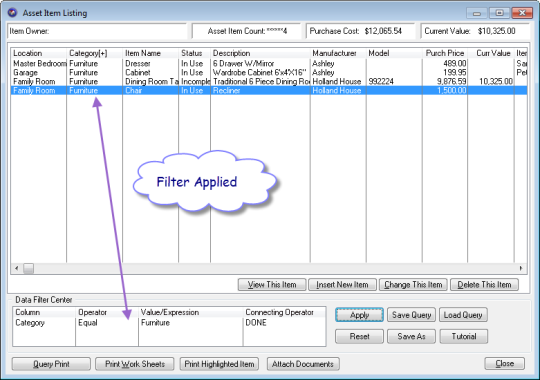Click the Curr Value column header

point(491,53)
